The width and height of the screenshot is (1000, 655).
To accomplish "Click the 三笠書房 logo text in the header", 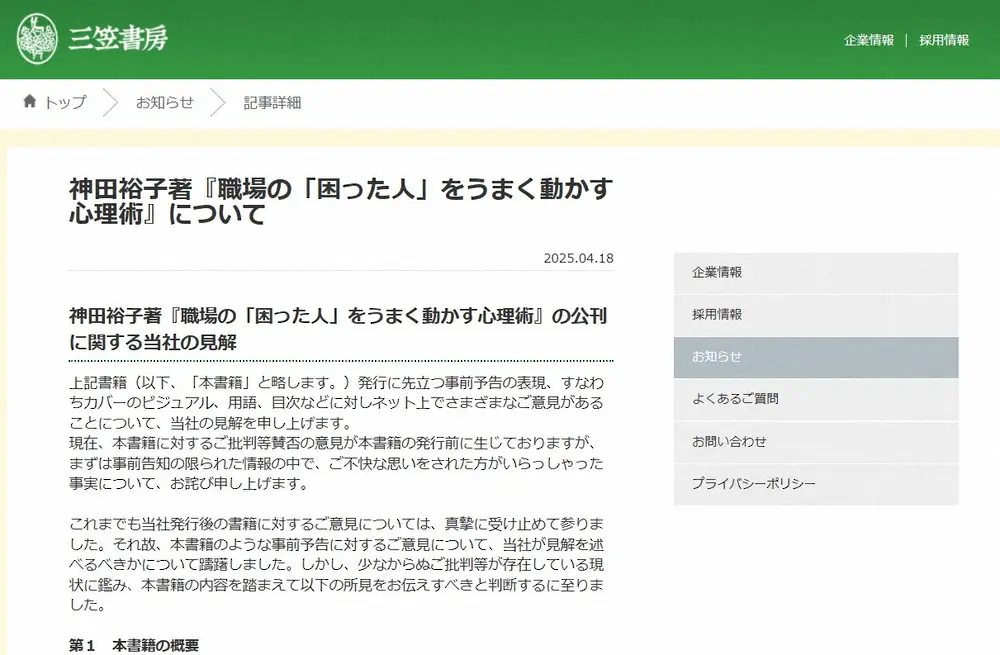I will point(118,40).
